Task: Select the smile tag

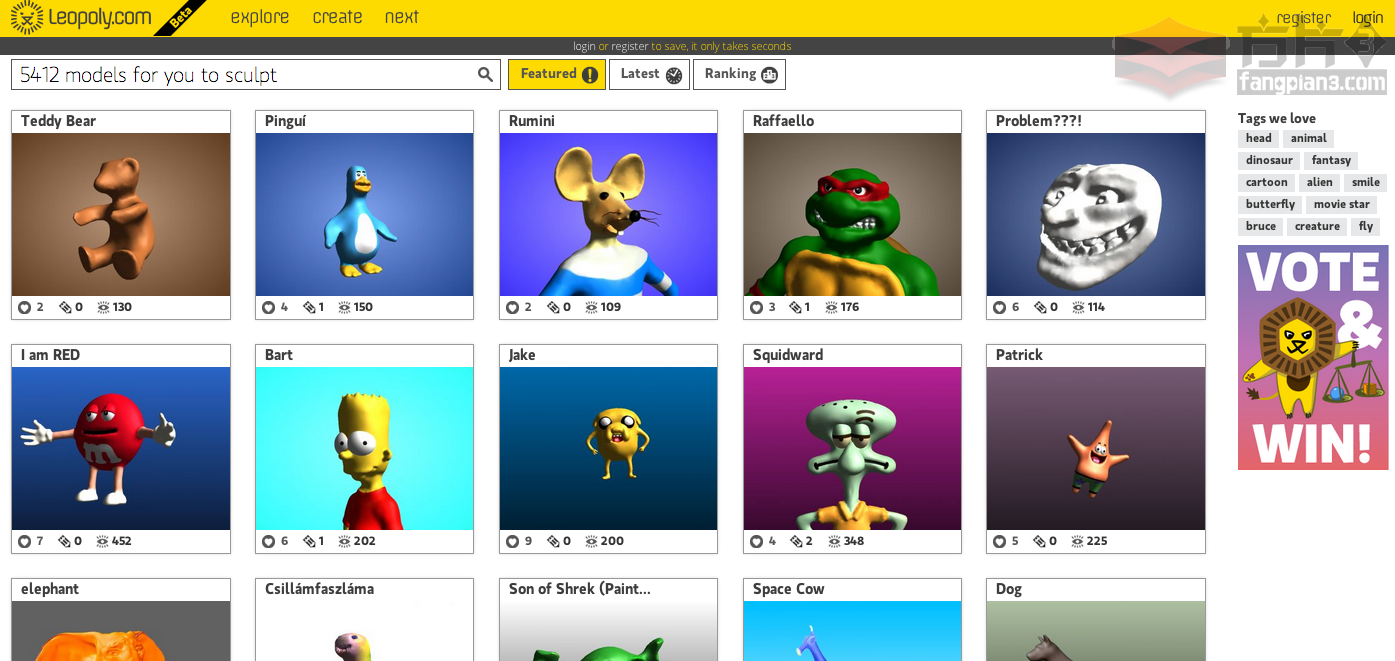Action: pyautogui.click(x=1366, y=183)
